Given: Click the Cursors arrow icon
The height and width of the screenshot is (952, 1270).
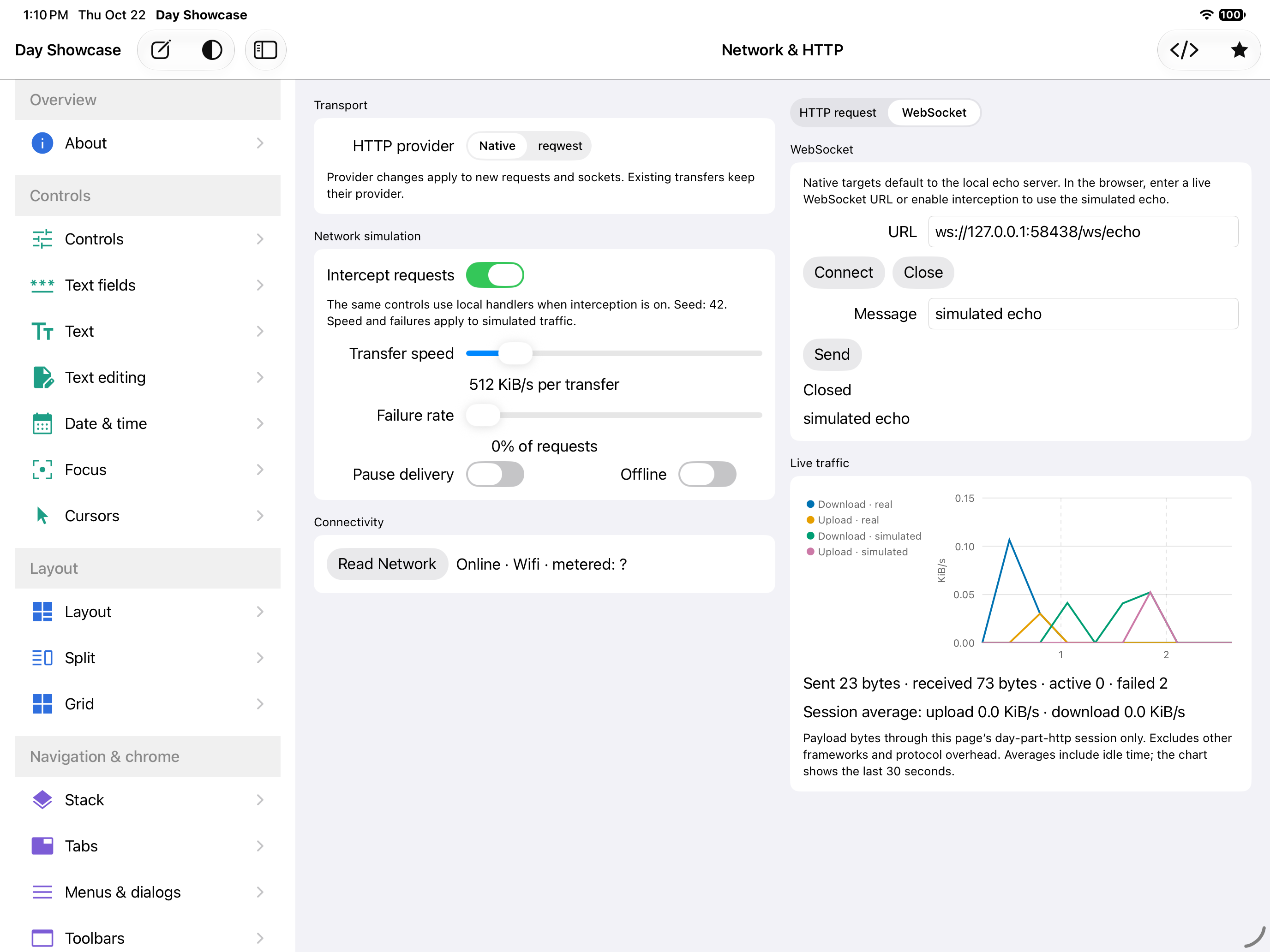Looking at the screenshot, I should pos(42,515).
